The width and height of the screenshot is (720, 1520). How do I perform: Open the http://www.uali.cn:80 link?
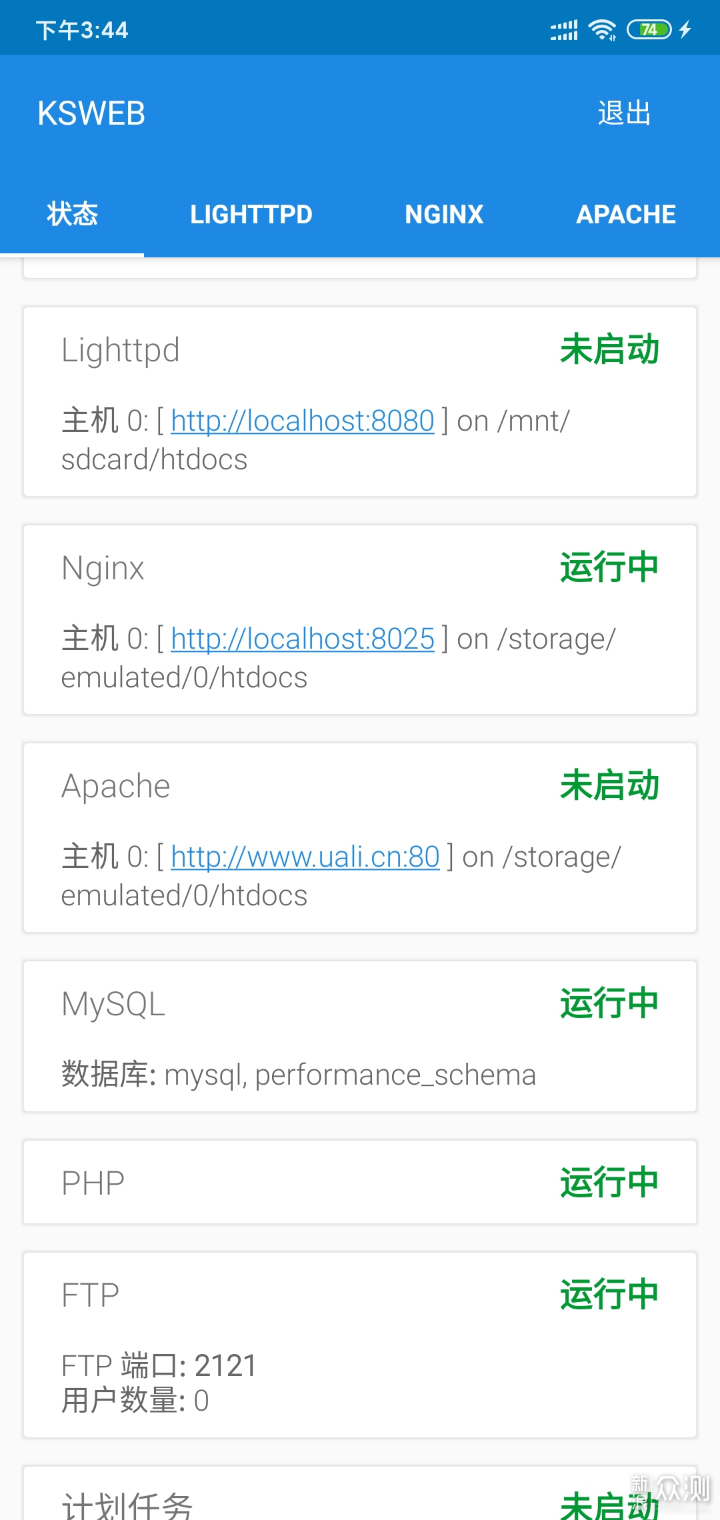coord(305,857)
